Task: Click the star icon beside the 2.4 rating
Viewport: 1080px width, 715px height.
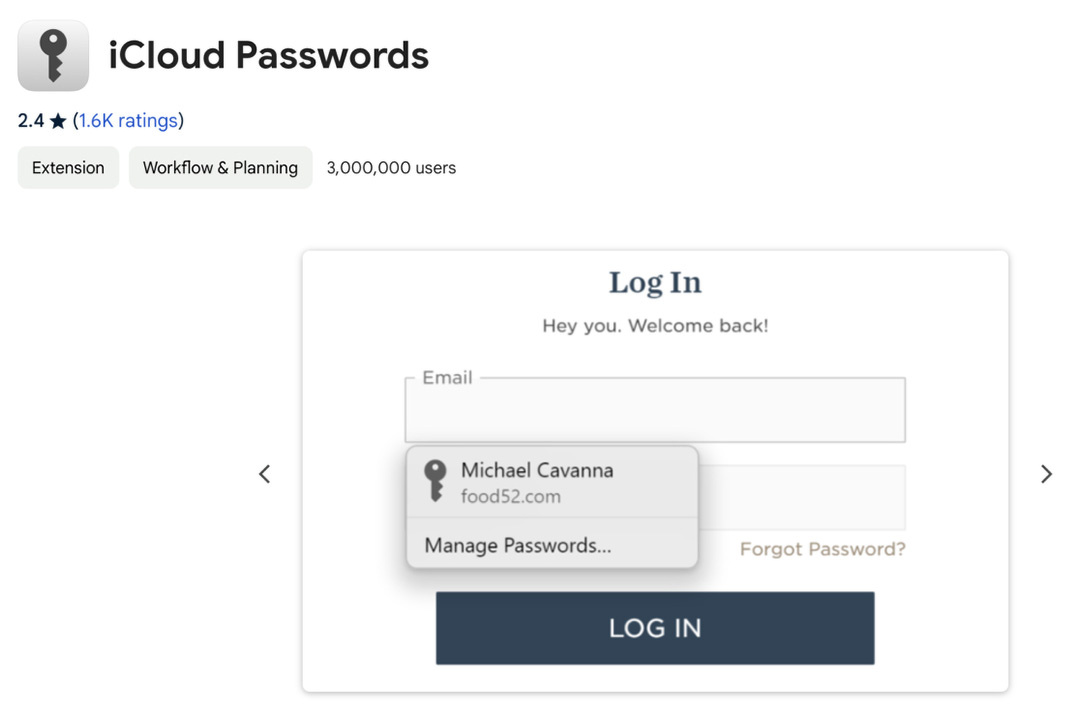Action: click(x=58, y=121)
